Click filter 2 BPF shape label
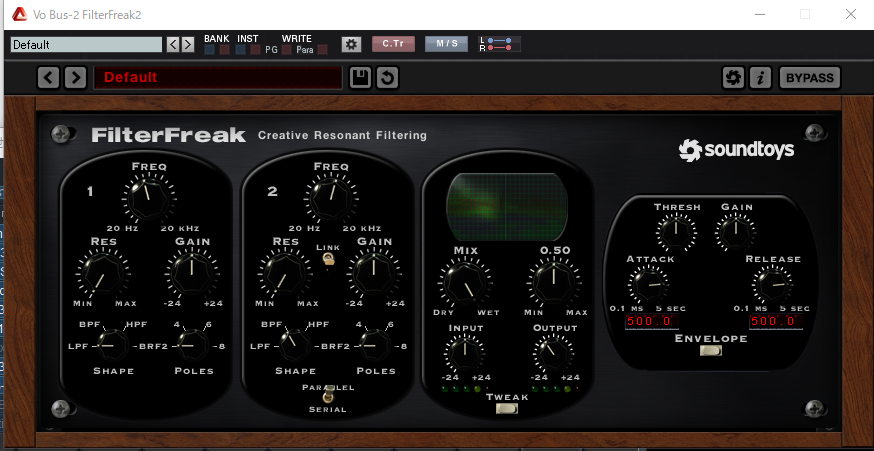 click(x=271, y=324)
